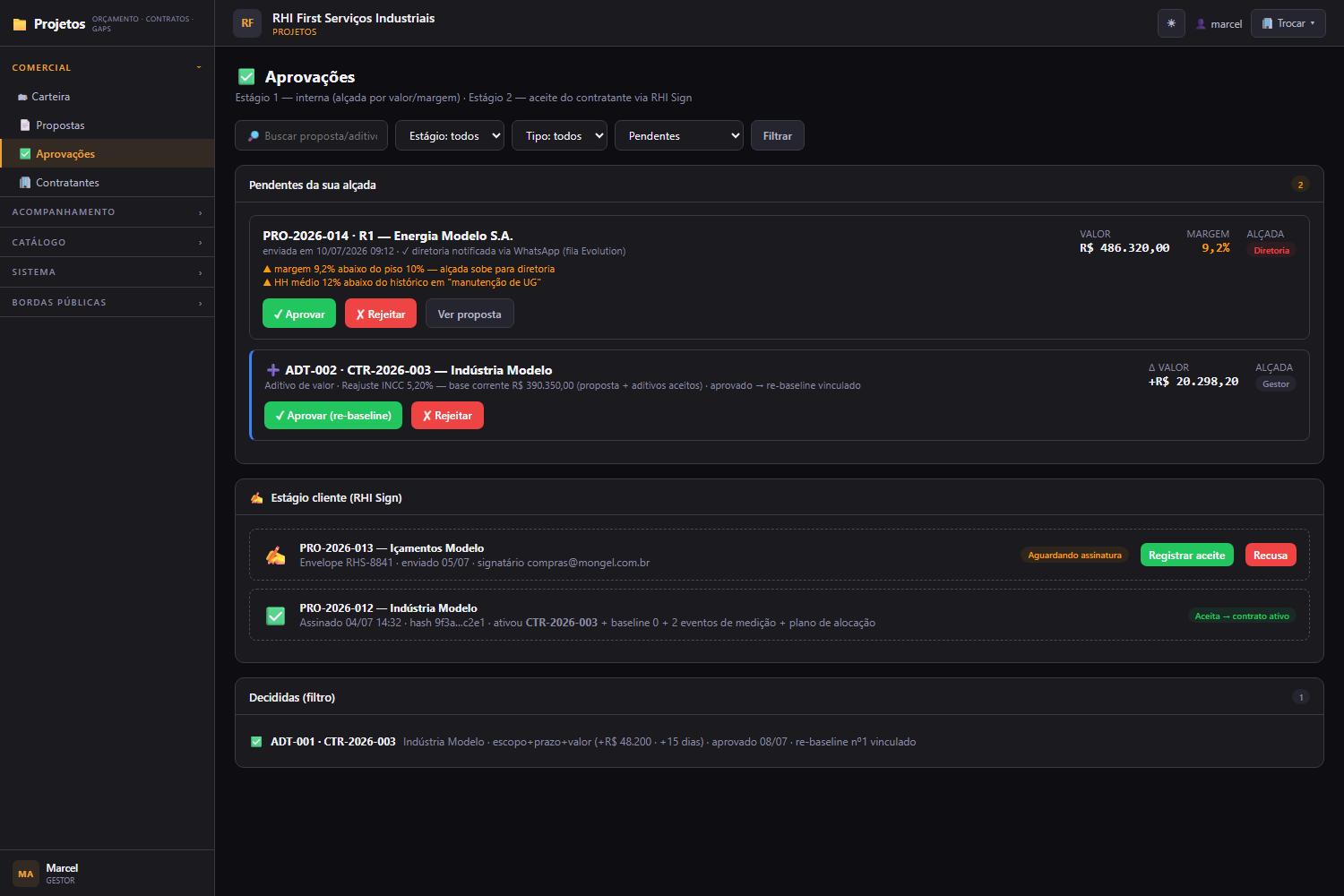Open Carteira via its sidebar icon
The height and width of the screenshot is (896, 1344).
pos(22,97)
